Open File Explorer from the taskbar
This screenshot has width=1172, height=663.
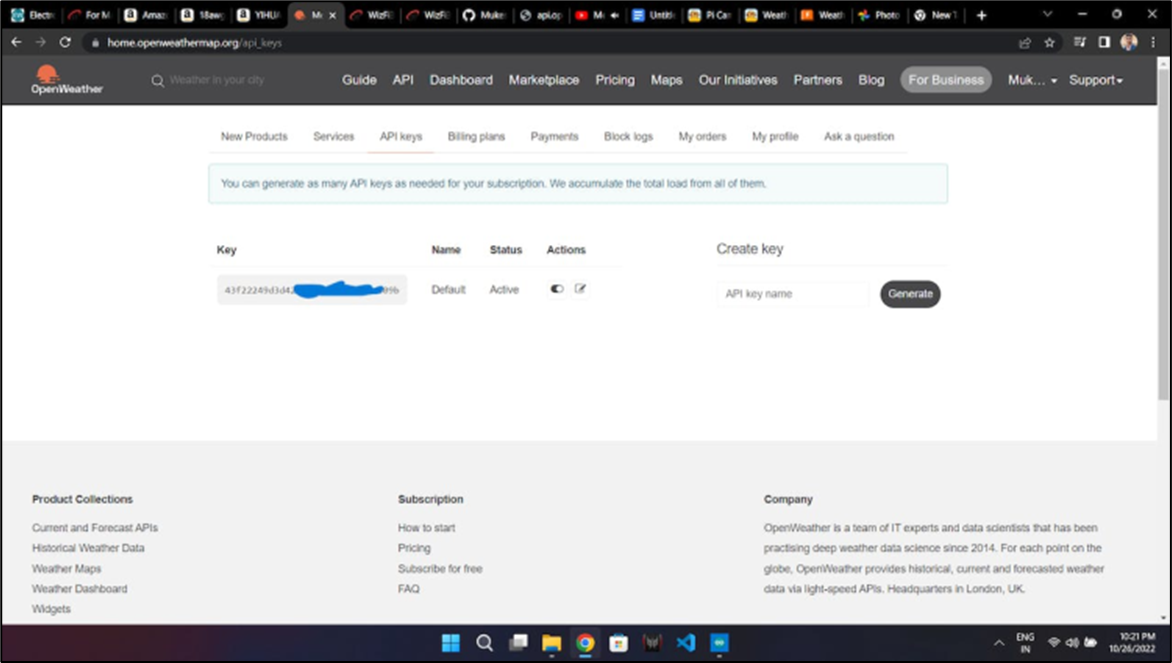tap(552, 643)
